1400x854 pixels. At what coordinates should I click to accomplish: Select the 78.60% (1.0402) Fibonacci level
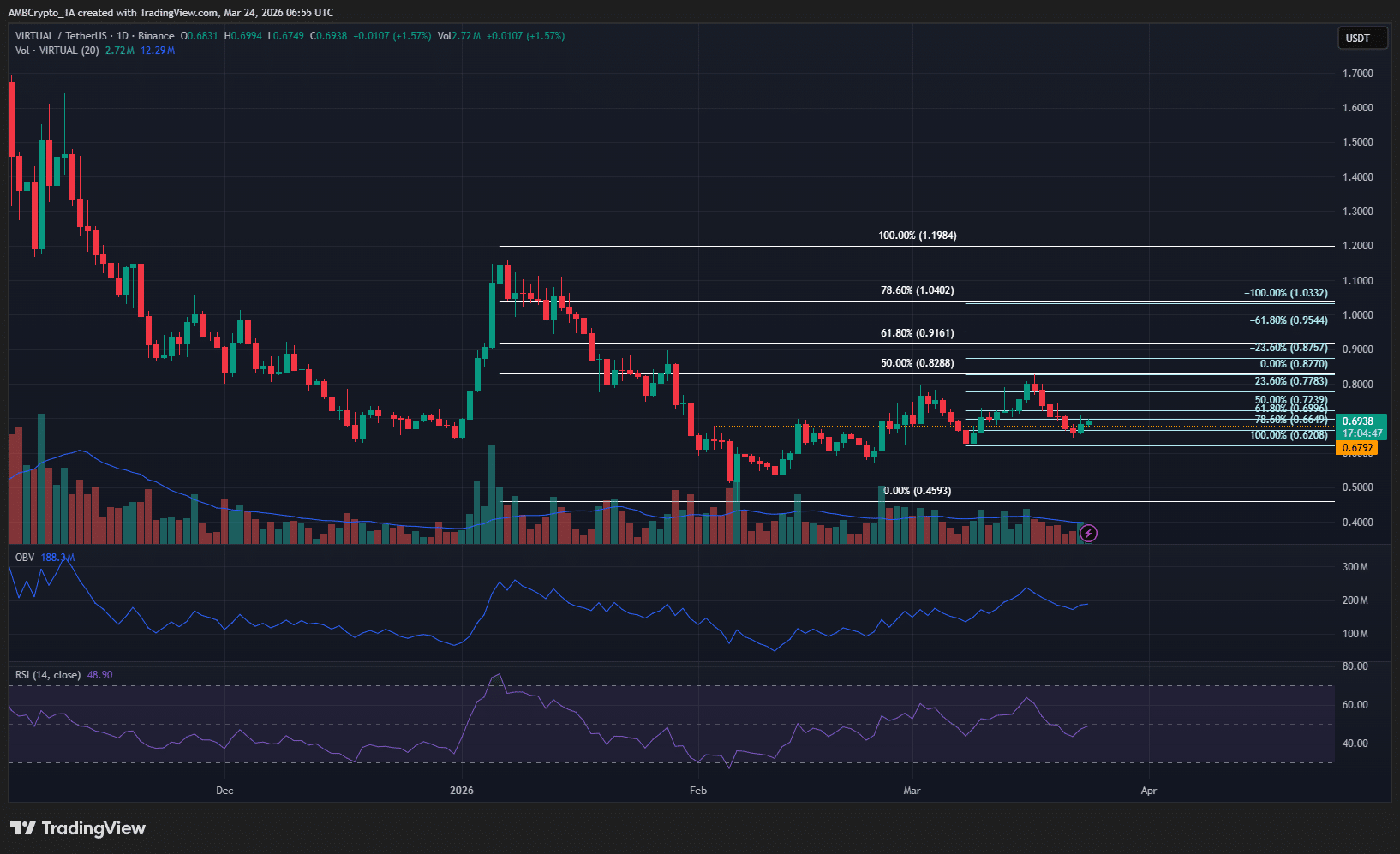(x=917, y=291)
